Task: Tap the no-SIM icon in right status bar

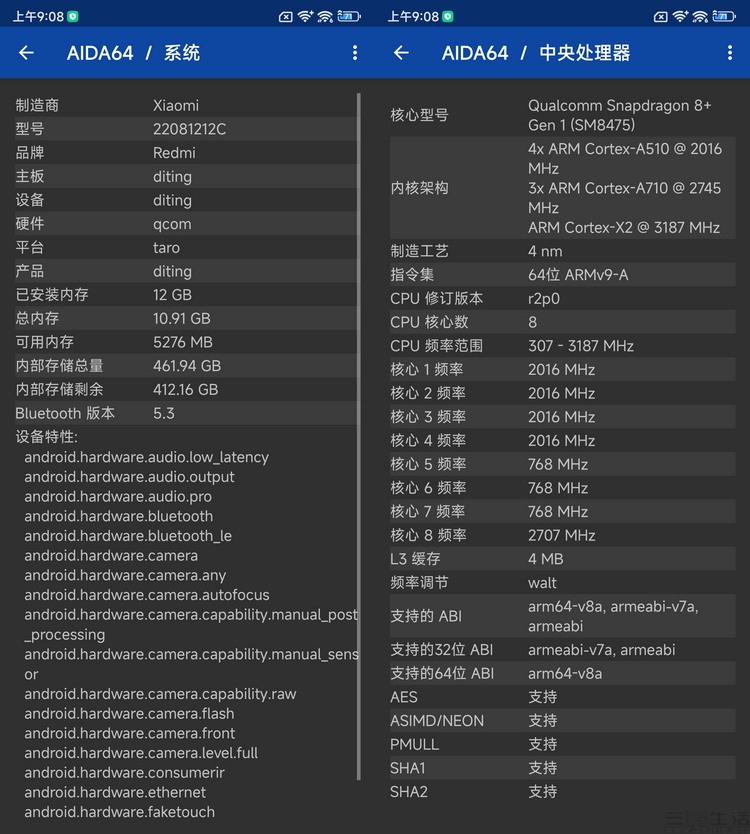Action: (x=661, y=17)
